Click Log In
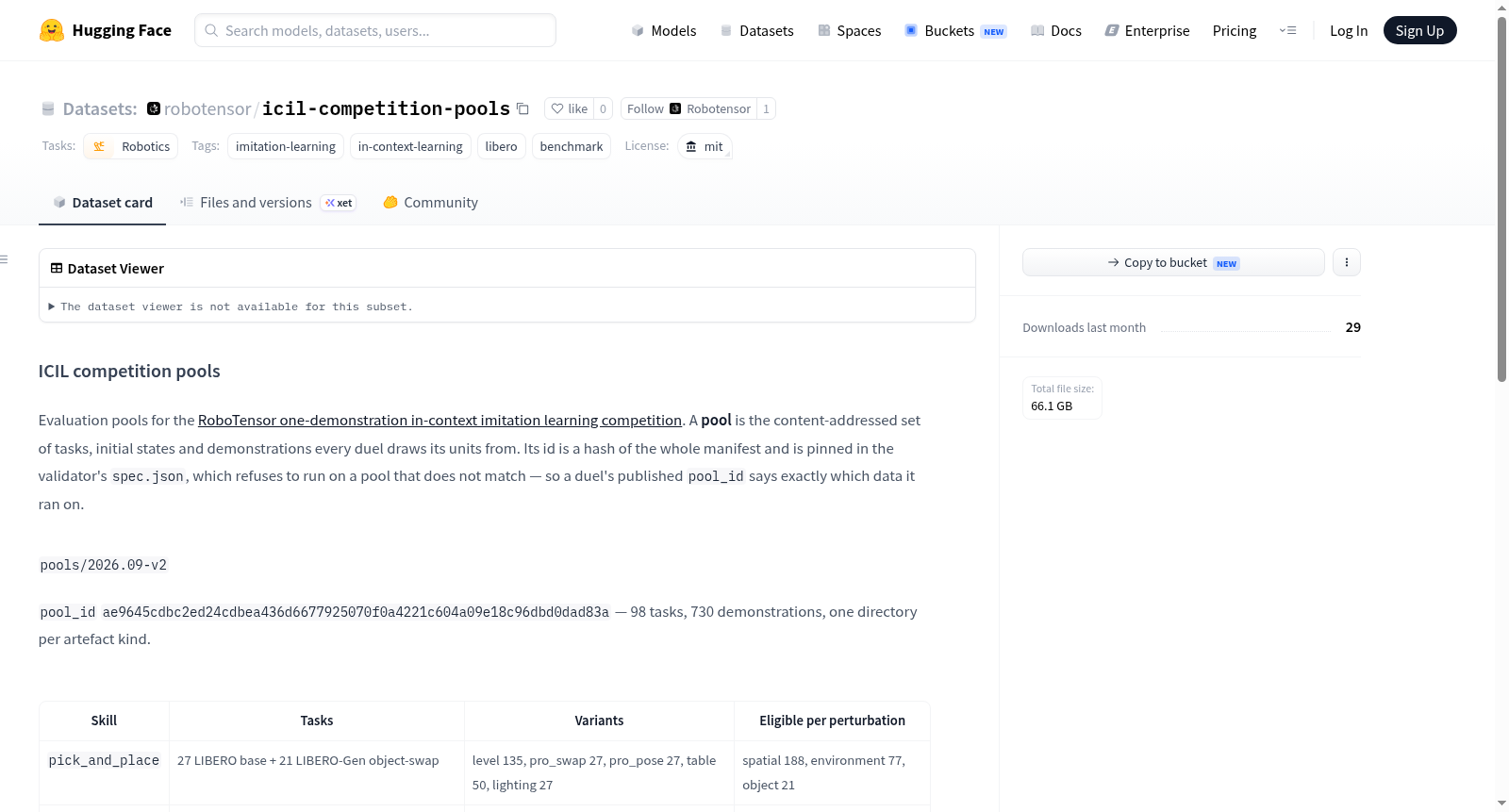1509x812 pixels. tap(1349, 30)
